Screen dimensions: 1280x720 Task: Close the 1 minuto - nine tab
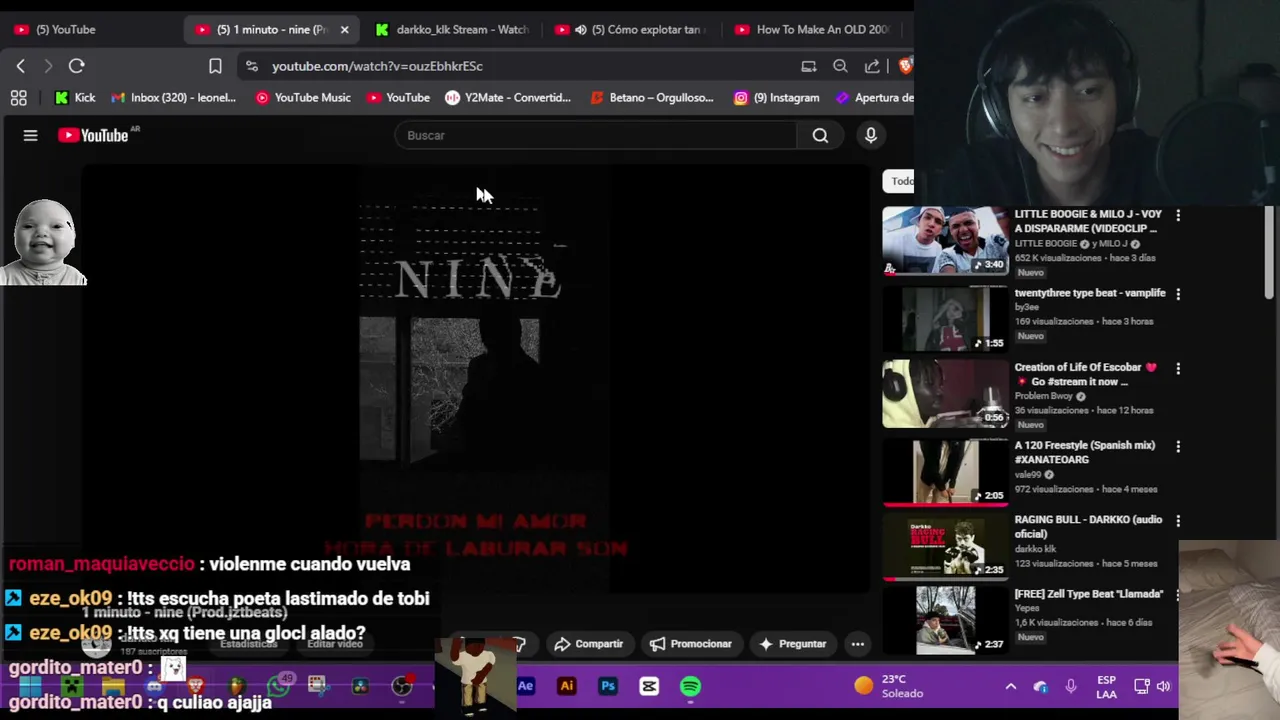[345, 30]
